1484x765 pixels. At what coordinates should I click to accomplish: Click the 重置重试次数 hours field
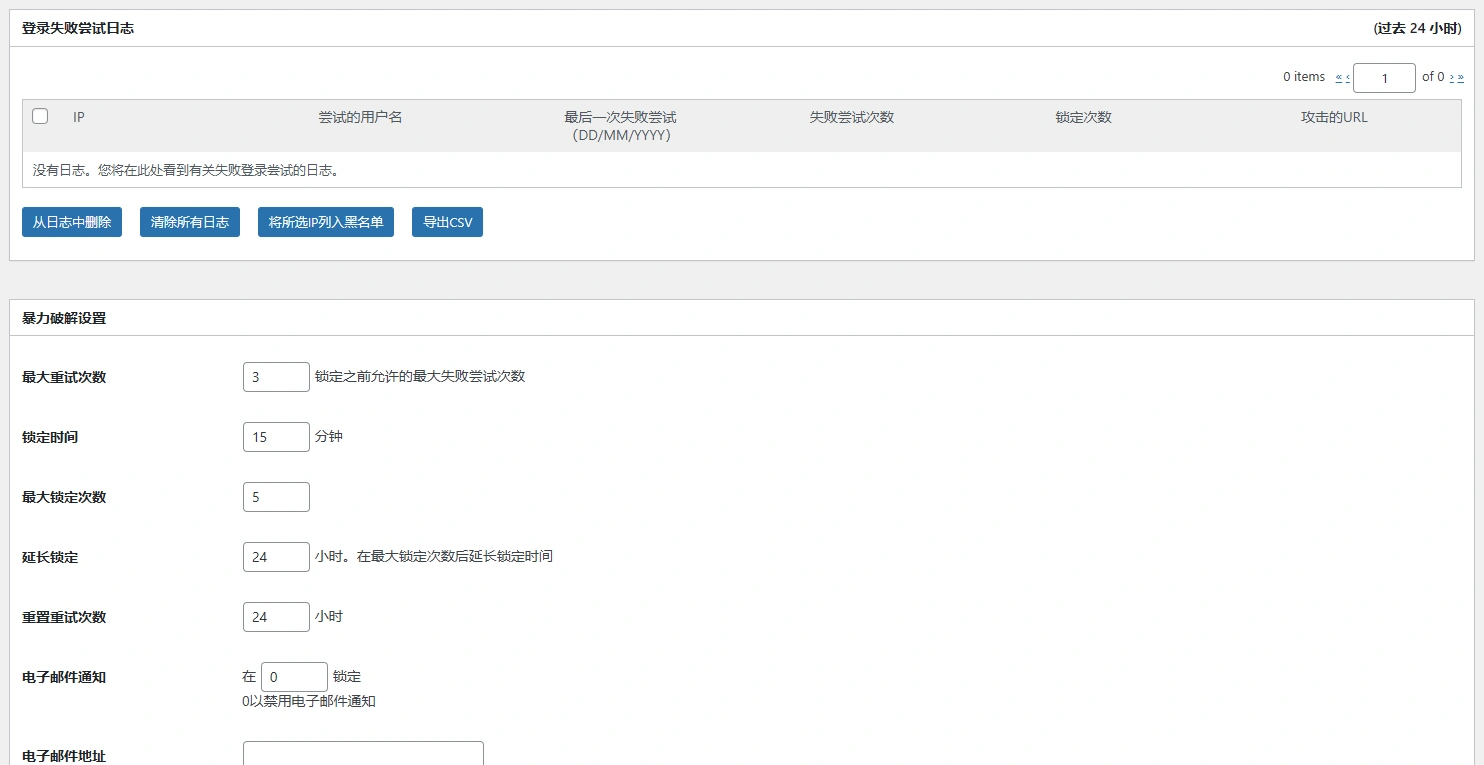(x=276, y=617)
